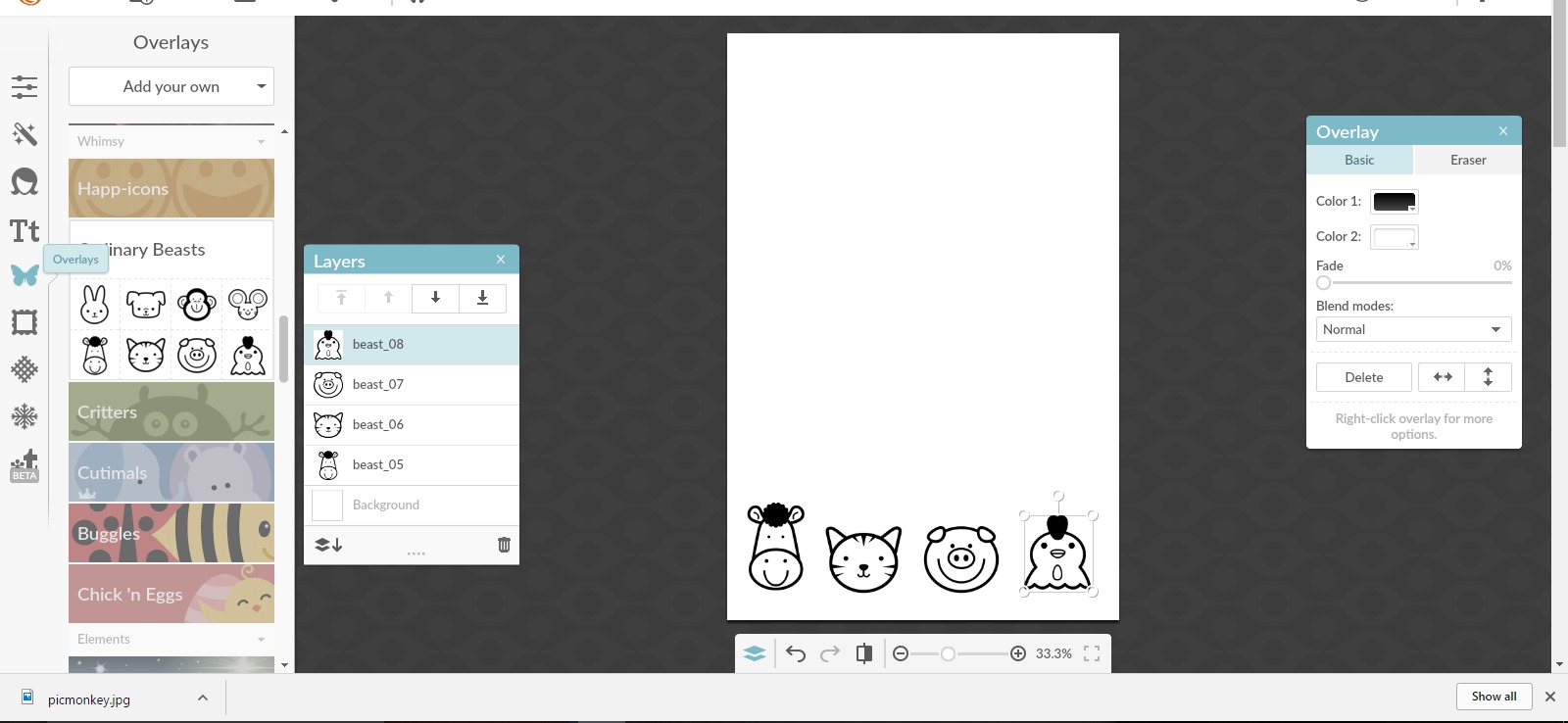Open Basic Edits sliders tool in sidebar
This screenshot has height=723, width=1568.
click(x=24, y=87)
